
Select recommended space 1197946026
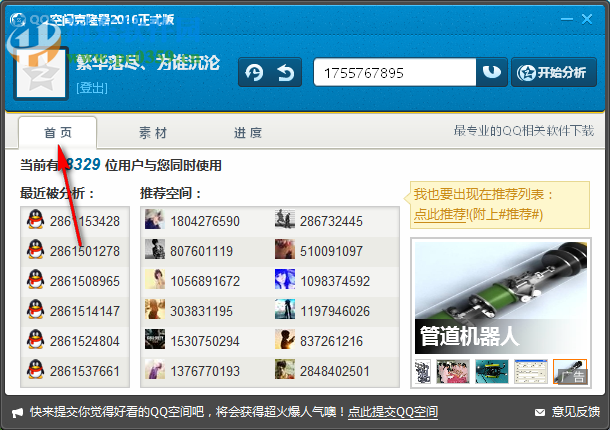click(x=335, y=311)
